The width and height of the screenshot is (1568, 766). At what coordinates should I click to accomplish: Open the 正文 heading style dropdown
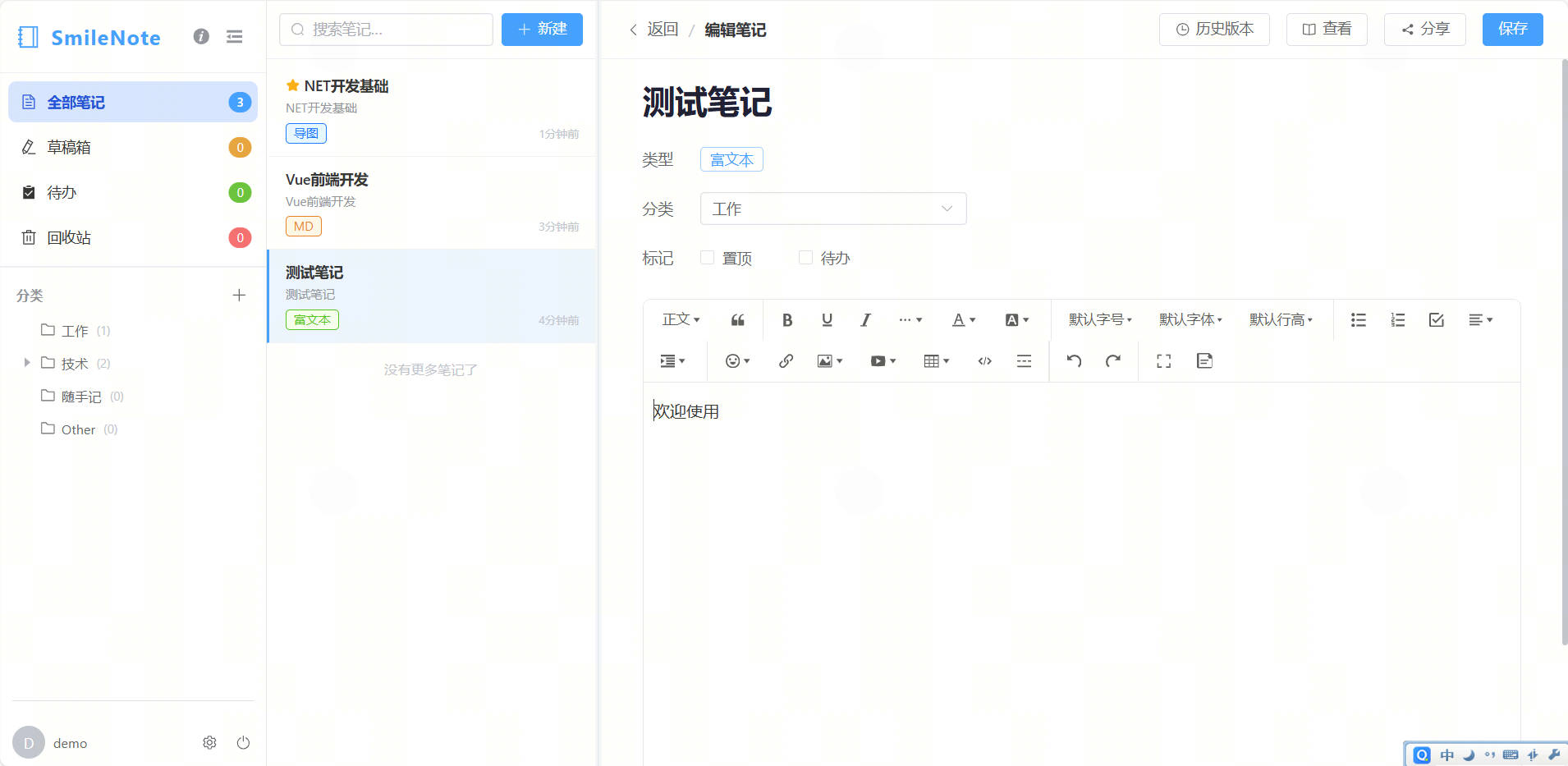681,320
